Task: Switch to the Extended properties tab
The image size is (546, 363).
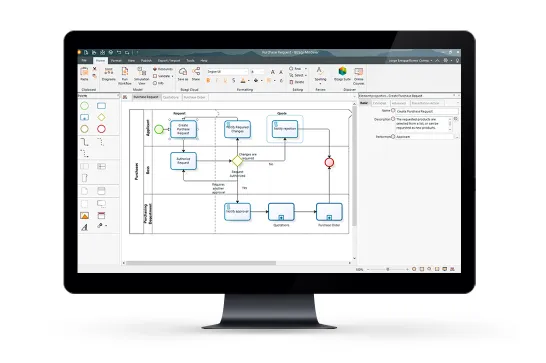Action: point(379,103)
